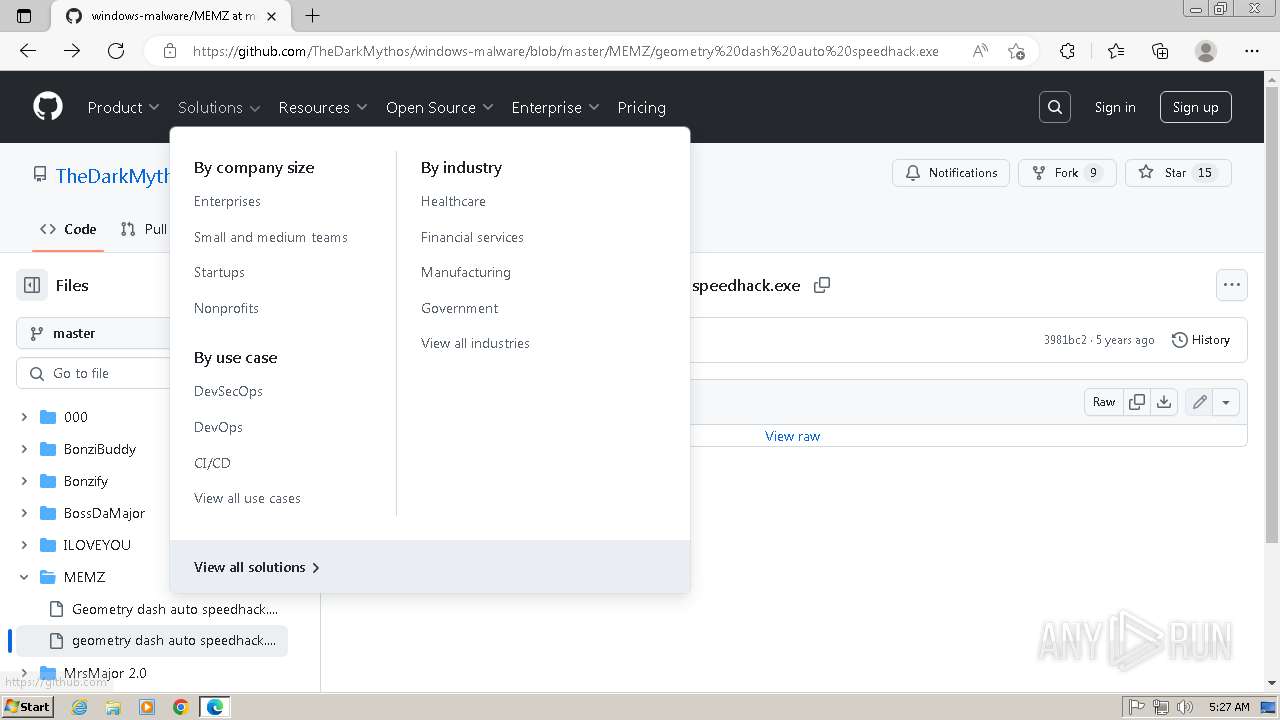Image resolution: width=1280 pixels, height=720 pixels.
Task: Download the raw file icon
Action: tap(1164, 402)
